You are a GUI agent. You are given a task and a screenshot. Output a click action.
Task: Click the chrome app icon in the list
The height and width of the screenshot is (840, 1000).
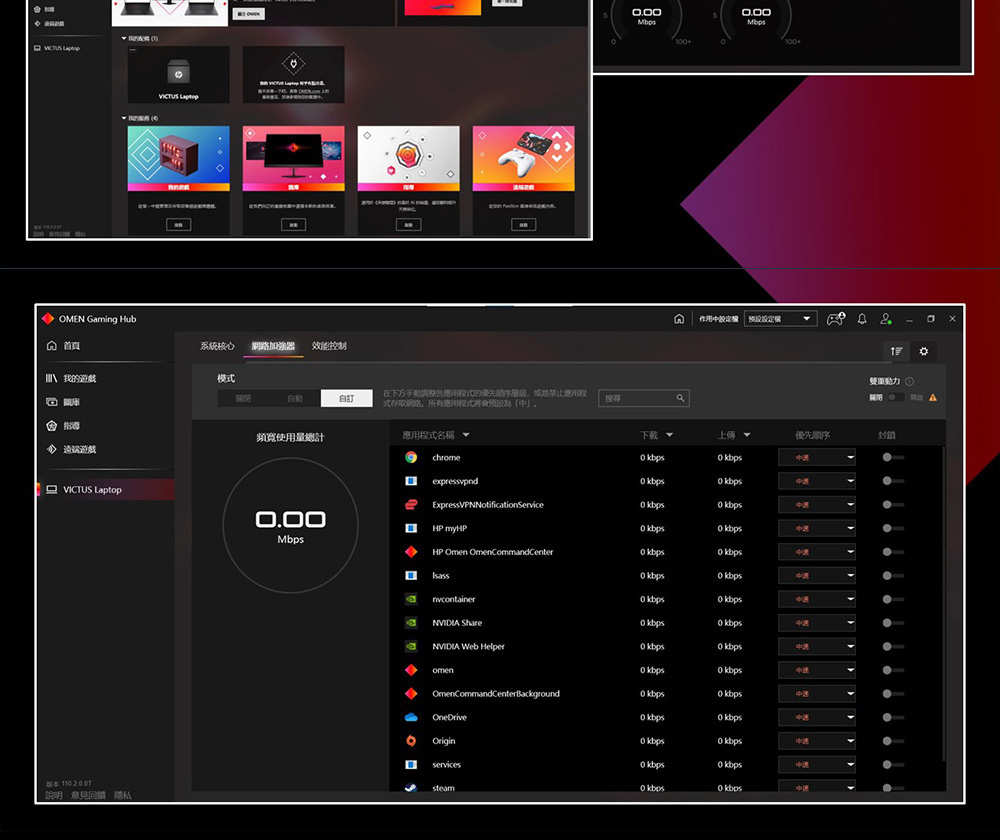411,457
